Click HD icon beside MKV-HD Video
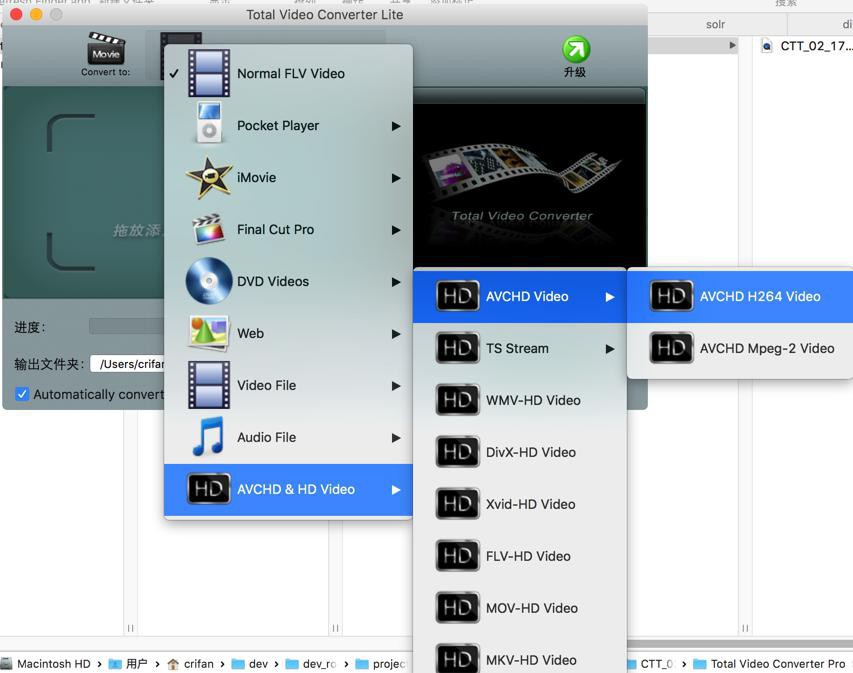The width and height of the screenshot is (853, 673). click(x=458, y=659)
